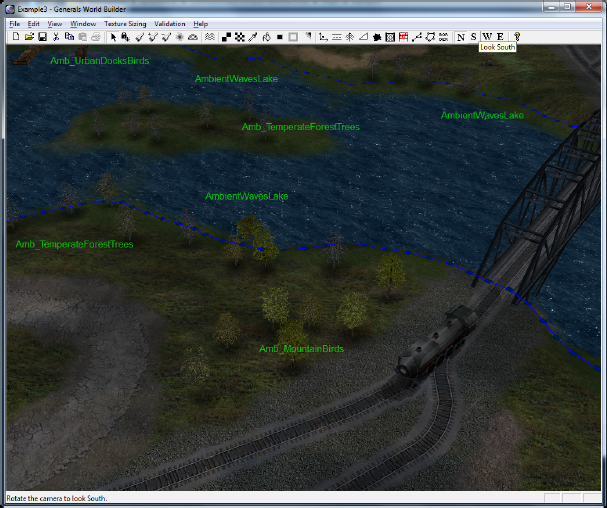Viewport: 607px width, 508px height.
Task: Choose the dashed-lines road tool
Action: (337, 37)
